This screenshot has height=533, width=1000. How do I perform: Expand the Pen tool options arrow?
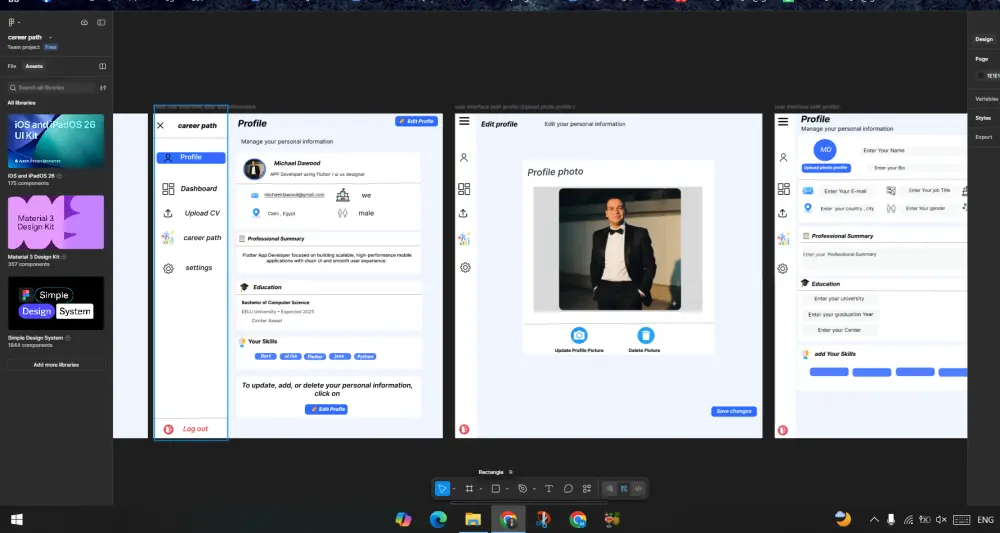tap(534, 489)
